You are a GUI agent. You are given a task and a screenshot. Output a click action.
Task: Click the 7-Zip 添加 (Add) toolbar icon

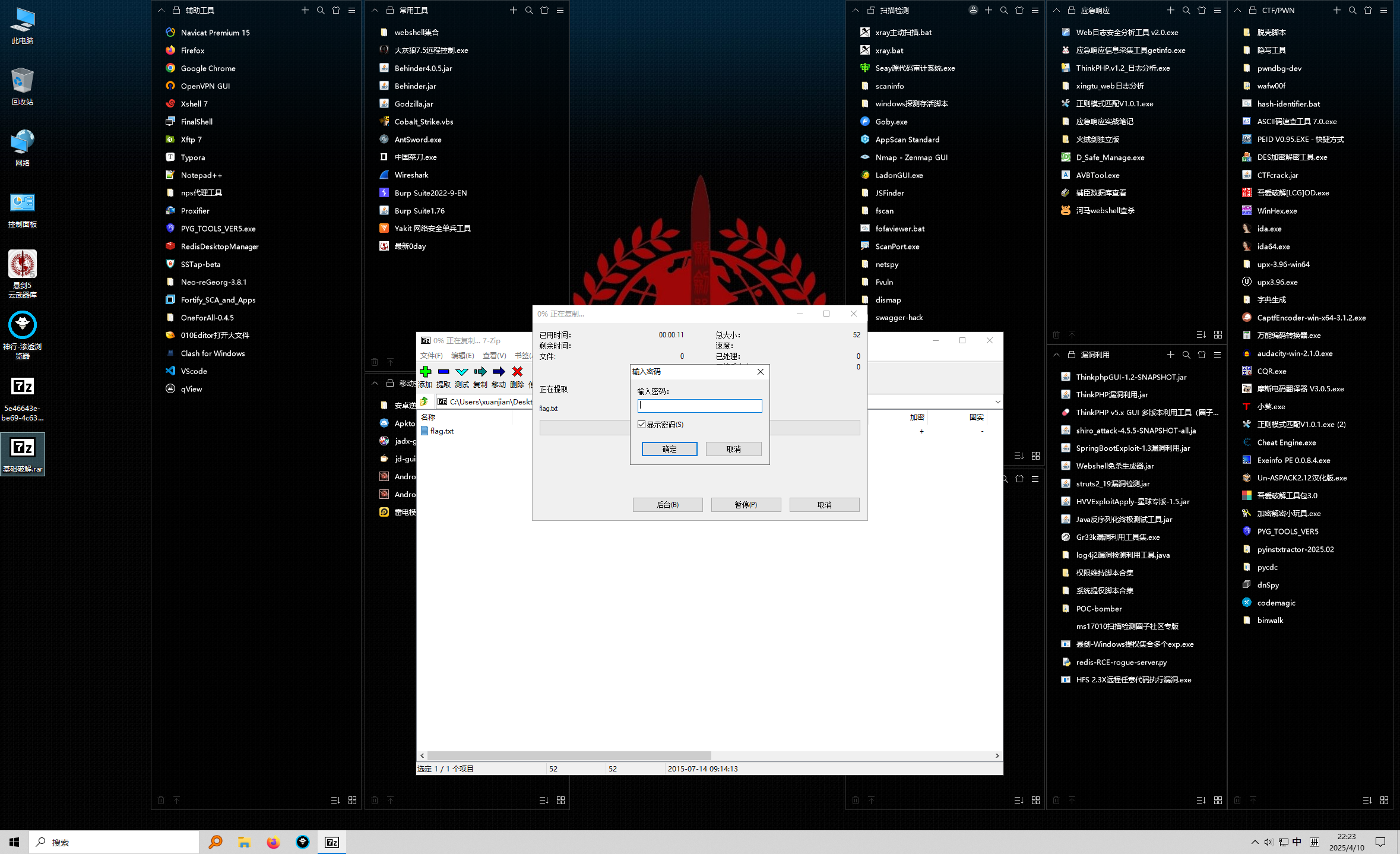pos(425,372)
